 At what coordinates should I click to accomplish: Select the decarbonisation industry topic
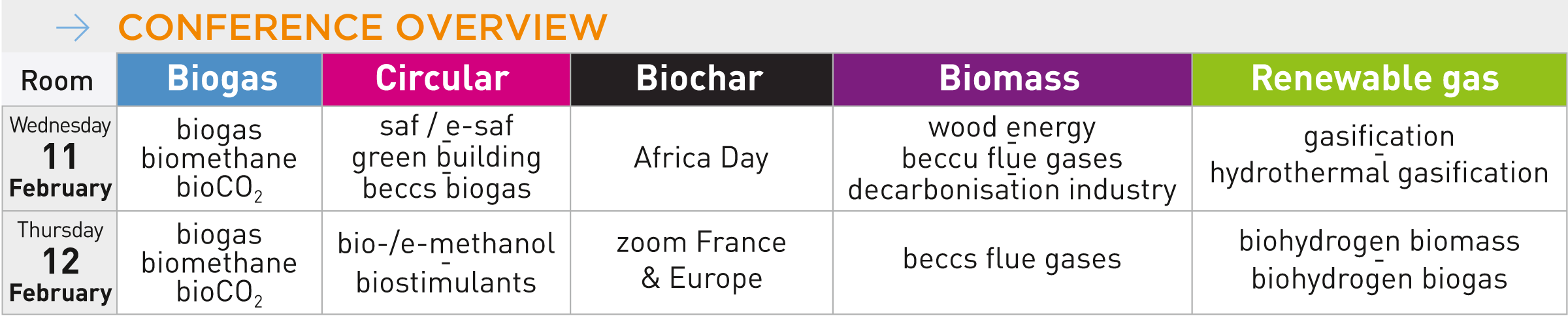point(1012,190)
